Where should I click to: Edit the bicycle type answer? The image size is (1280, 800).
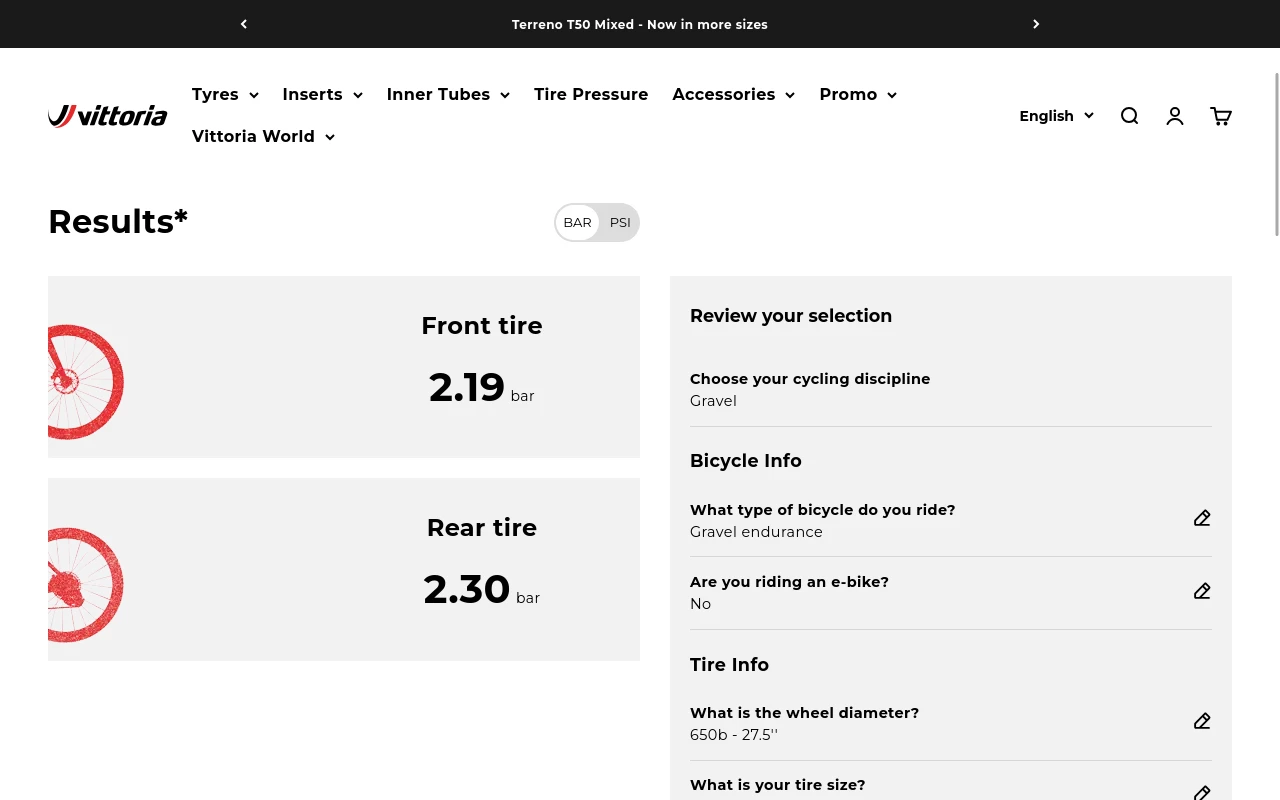(x=1202, y=518)
